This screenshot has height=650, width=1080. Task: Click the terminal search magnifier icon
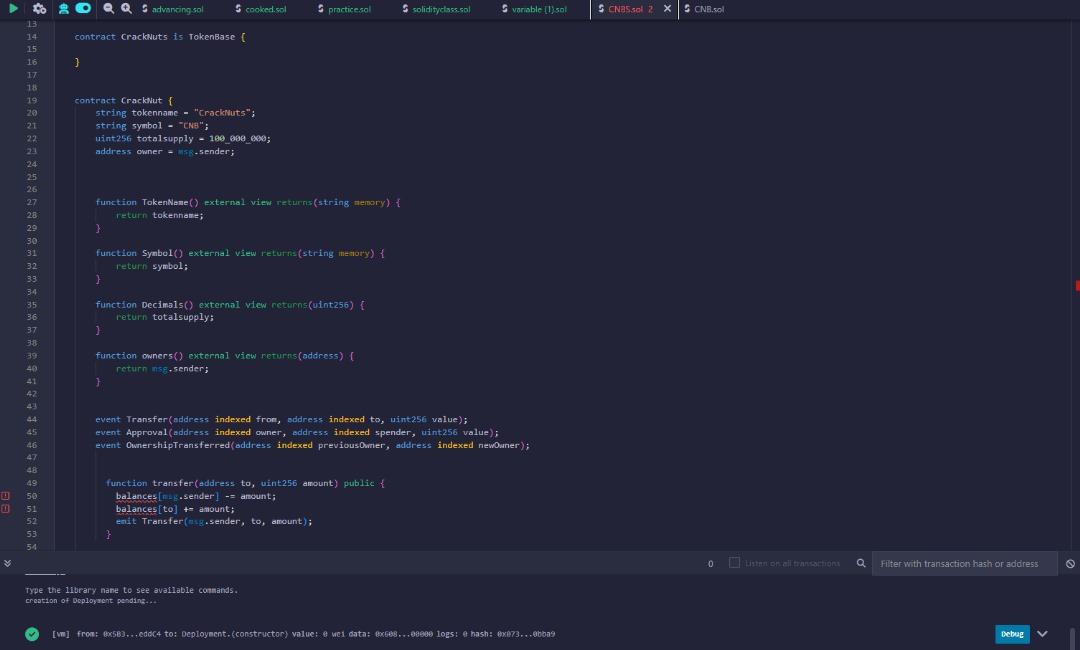click(x=861, y=563)
